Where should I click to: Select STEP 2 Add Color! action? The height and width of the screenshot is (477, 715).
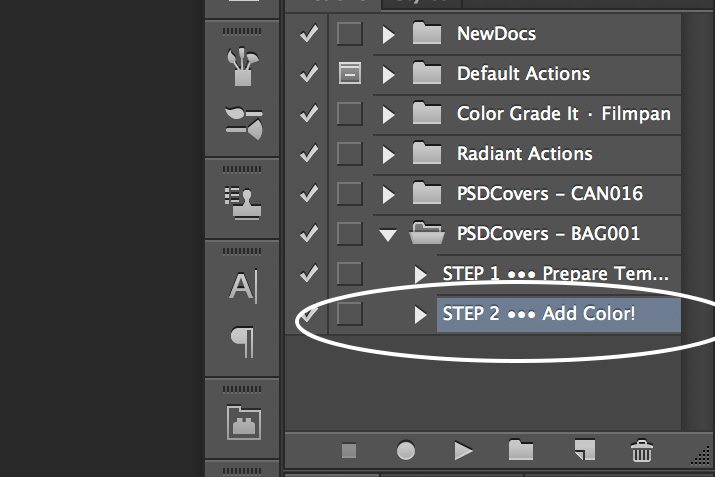539,313
